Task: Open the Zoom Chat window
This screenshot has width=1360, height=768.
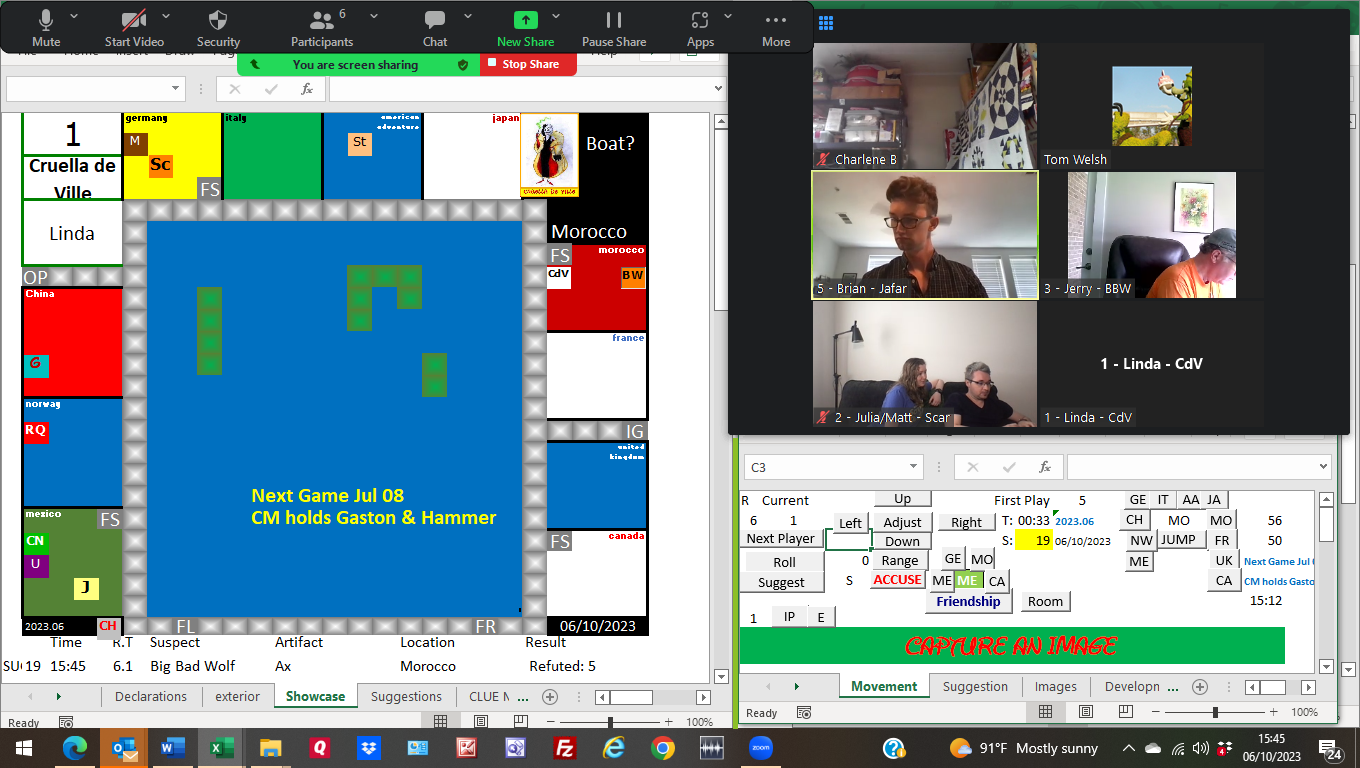Action: pos(435,28)
